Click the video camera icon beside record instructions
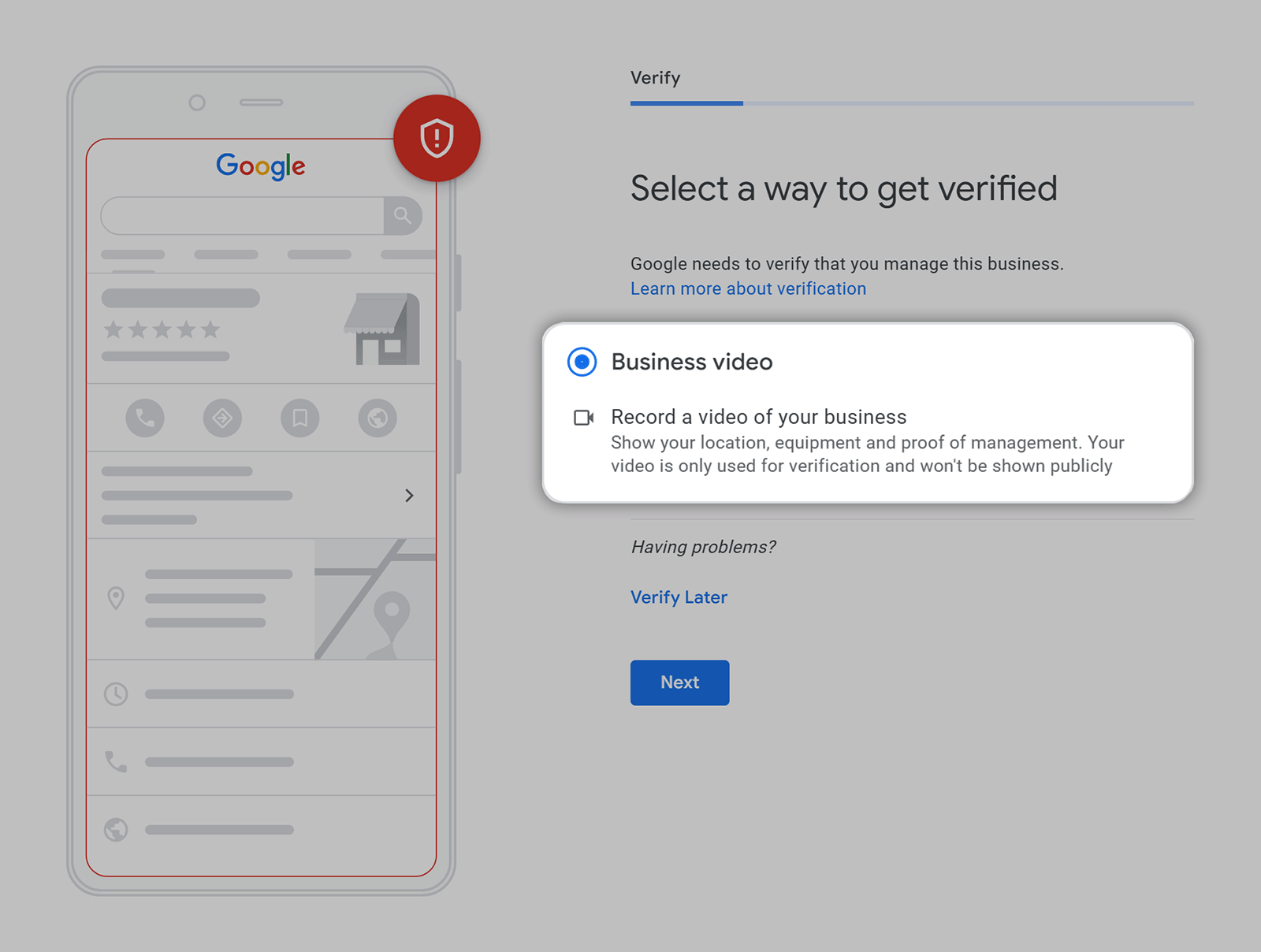This screenshot has height=952, width=1261. coord(583,418)
